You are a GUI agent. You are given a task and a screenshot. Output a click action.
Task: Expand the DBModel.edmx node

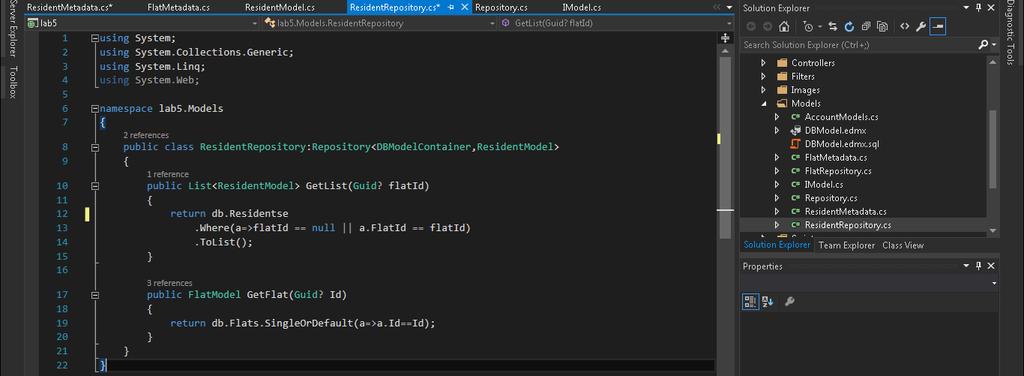(x=777, y=131)
